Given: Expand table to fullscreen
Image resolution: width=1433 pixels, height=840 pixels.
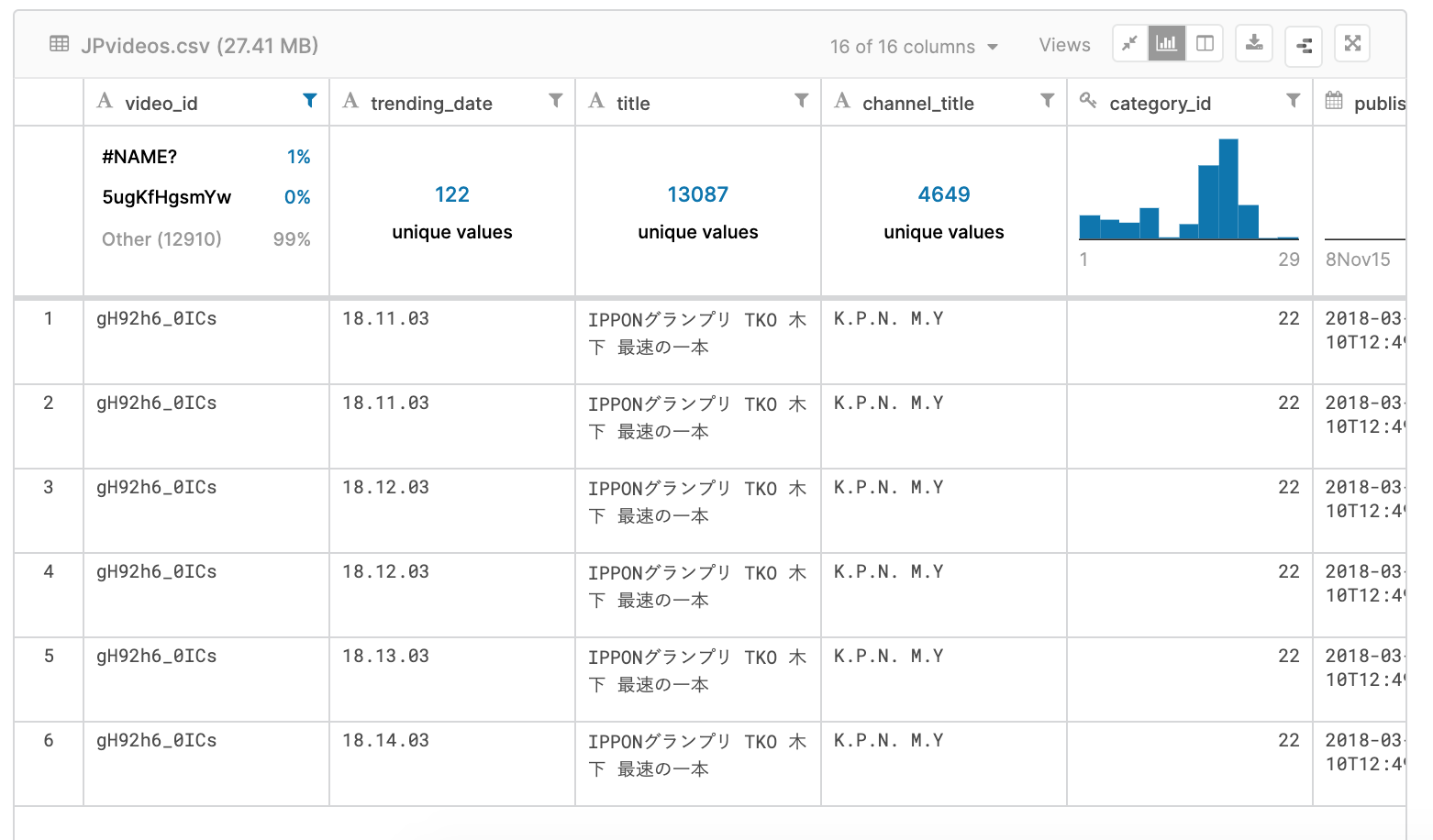Looking at the screenshot, I should tap(1352, 43).
